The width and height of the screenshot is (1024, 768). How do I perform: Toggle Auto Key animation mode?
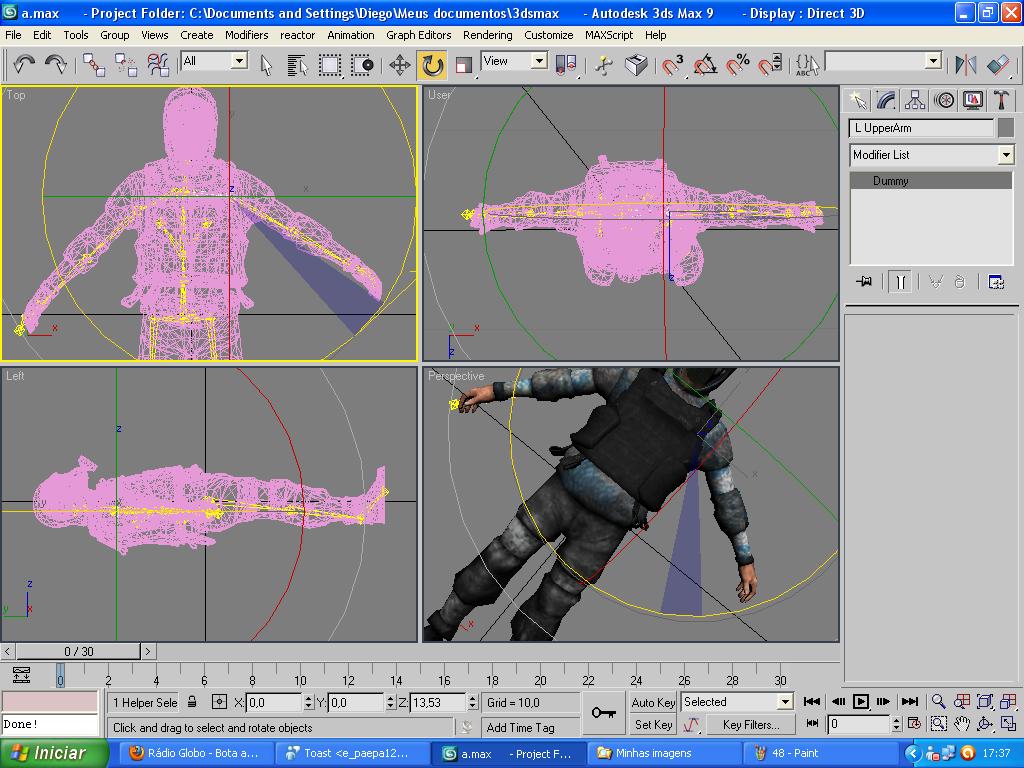click(x=653, y=702)
